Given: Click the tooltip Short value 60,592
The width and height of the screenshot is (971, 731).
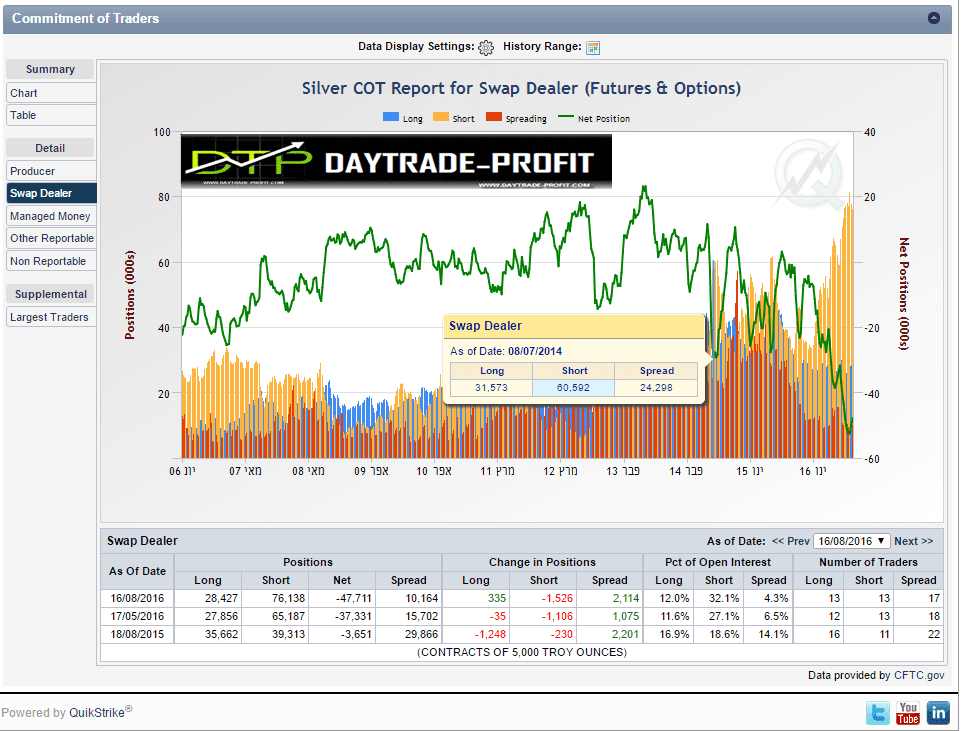Looking at the screenshot, I should (x=573, y=388).
